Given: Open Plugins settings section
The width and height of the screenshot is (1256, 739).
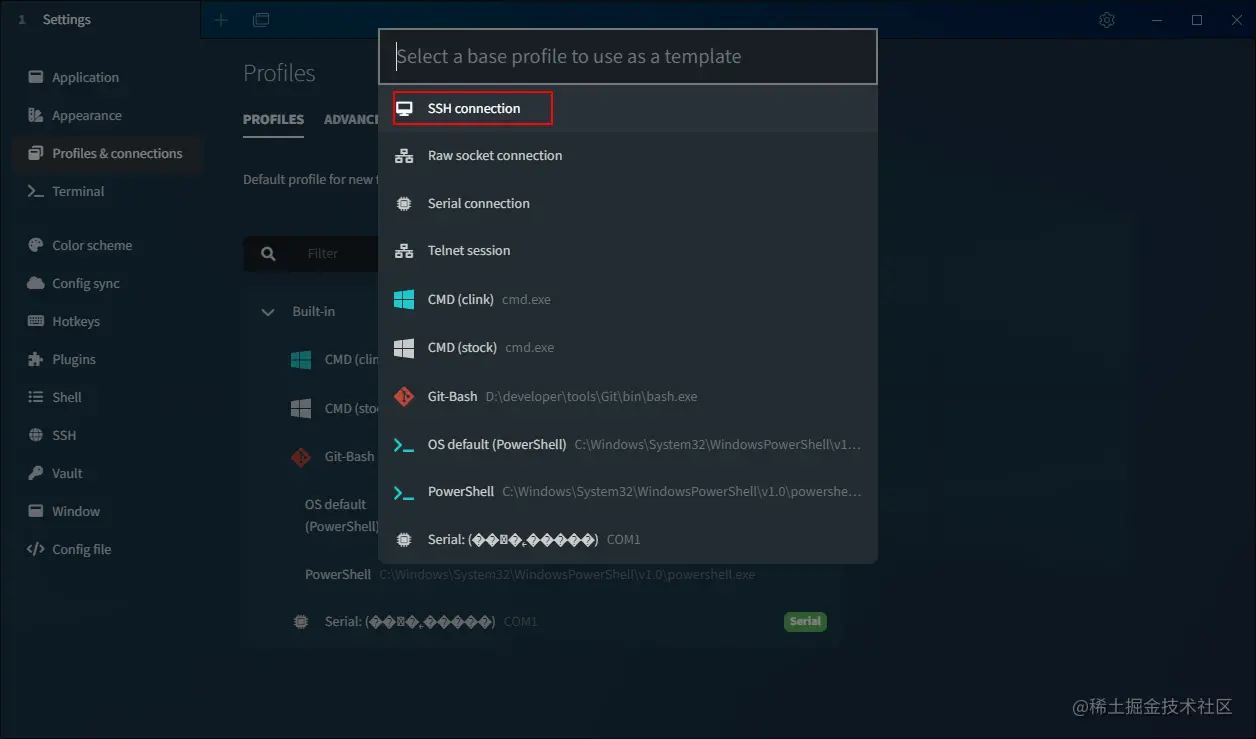Looking at the screenshot, I should click(106, 359).
